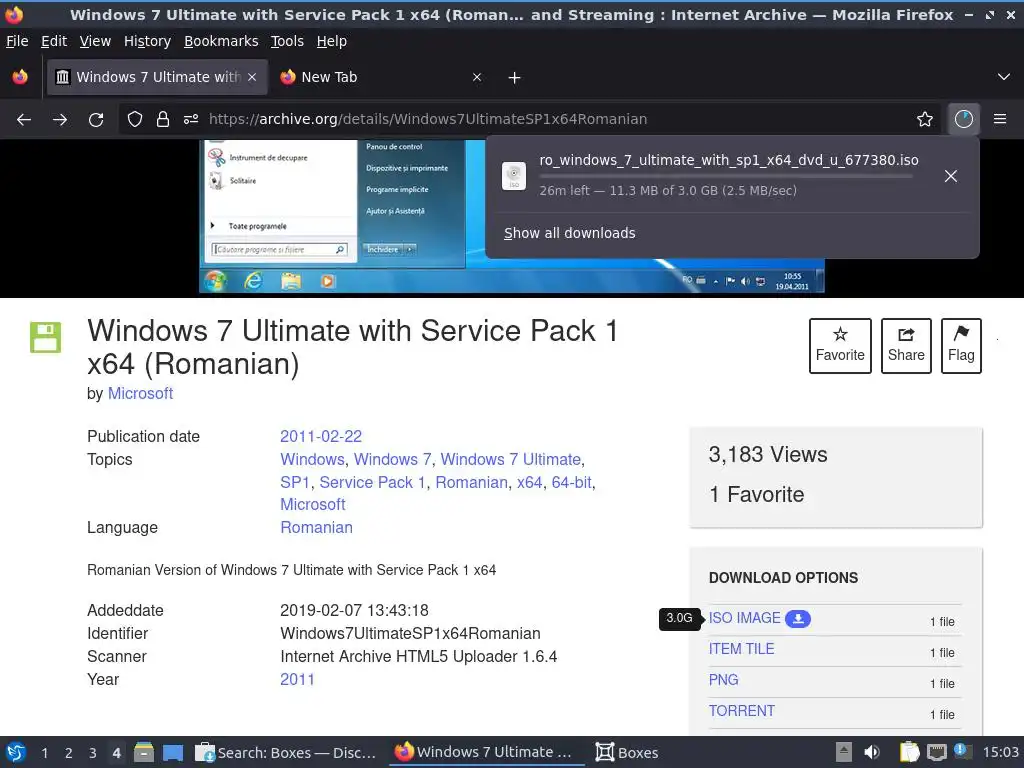The height and width of the screenshot is (768, 1024).
Task: Open the Bookmarks menu
Action: point(221,41)
